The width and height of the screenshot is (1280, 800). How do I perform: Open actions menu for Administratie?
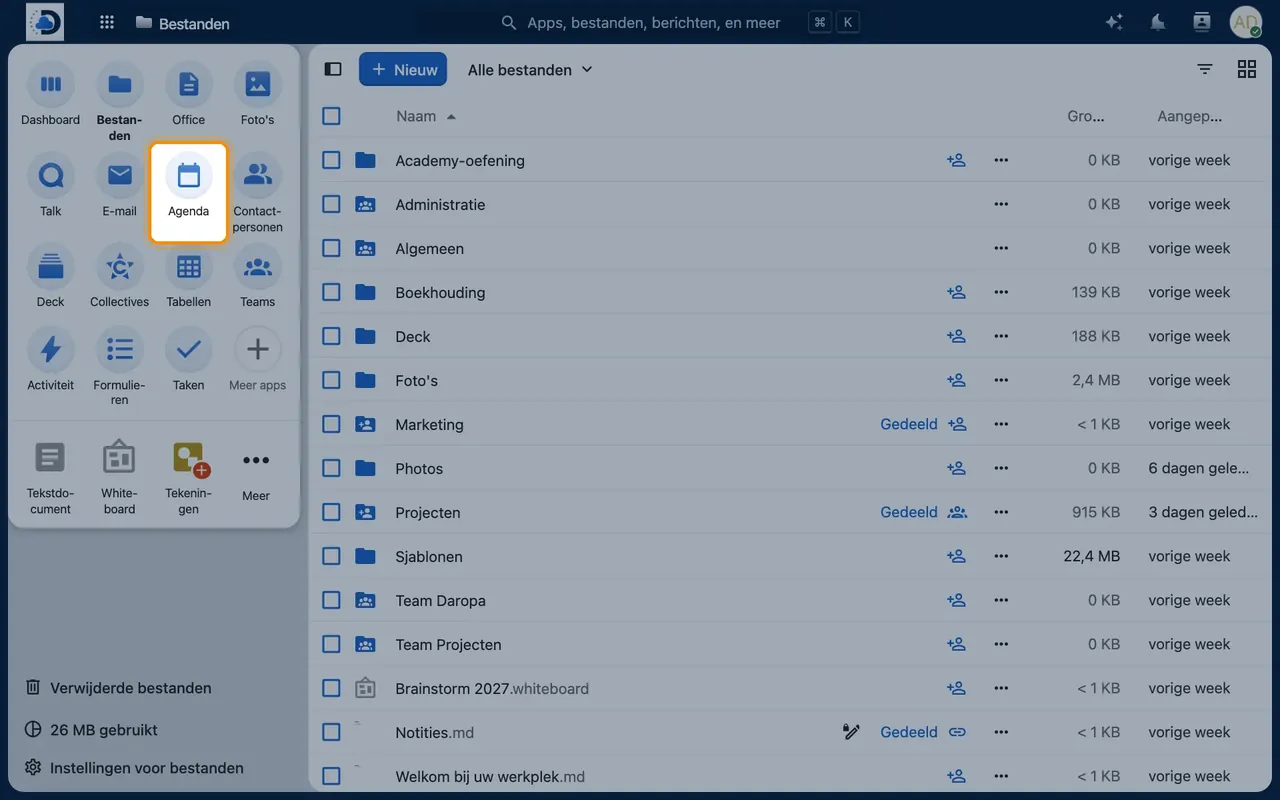click(x=1001, y=204)
